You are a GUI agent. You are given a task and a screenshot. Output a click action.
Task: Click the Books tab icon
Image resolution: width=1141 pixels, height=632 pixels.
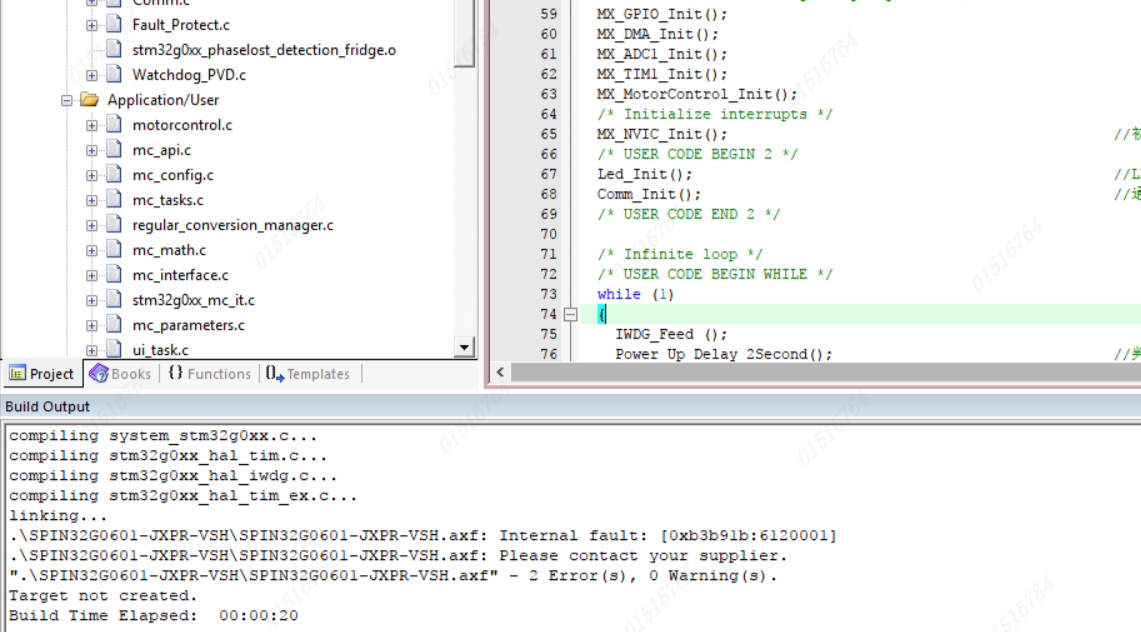[98, 374]
